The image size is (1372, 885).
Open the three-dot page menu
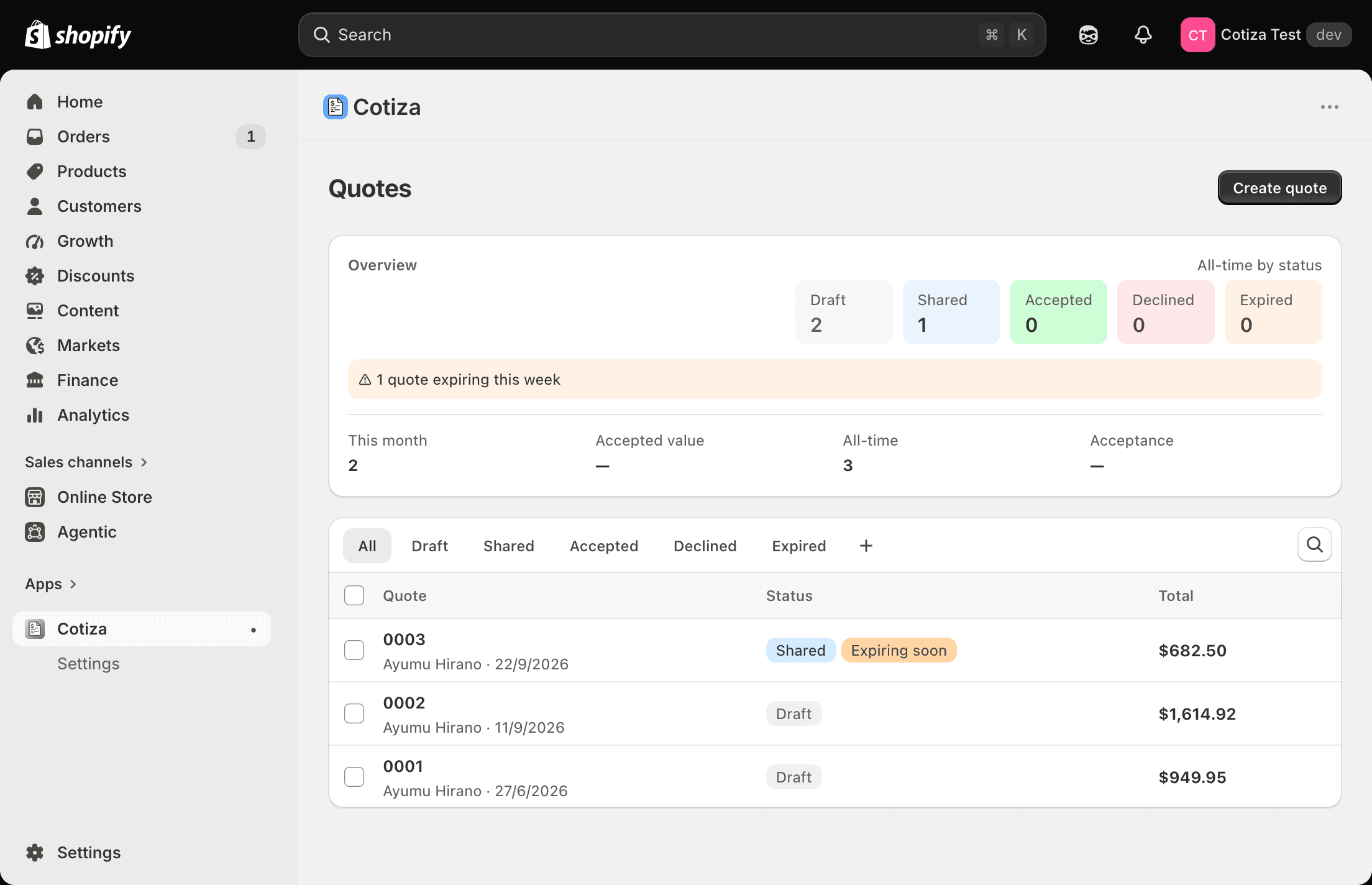(1329, 107)
